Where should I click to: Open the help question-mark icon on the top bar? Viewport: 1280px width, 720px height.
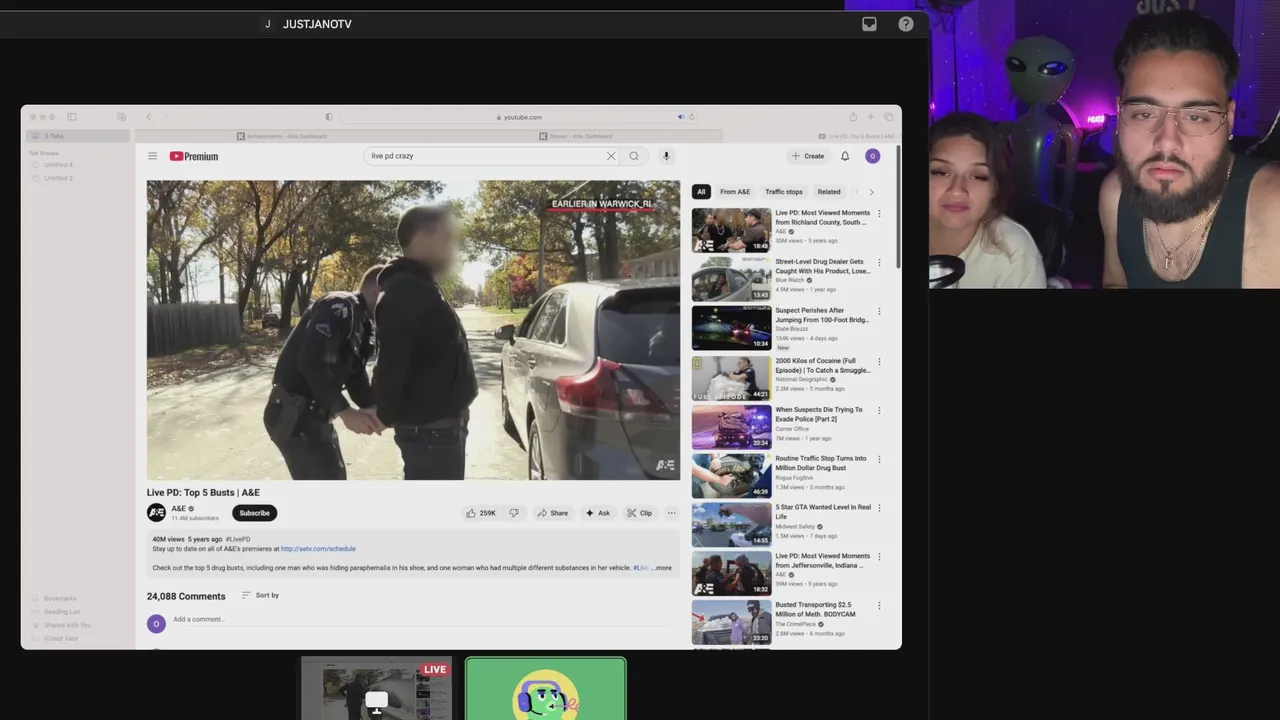(906, 24)
